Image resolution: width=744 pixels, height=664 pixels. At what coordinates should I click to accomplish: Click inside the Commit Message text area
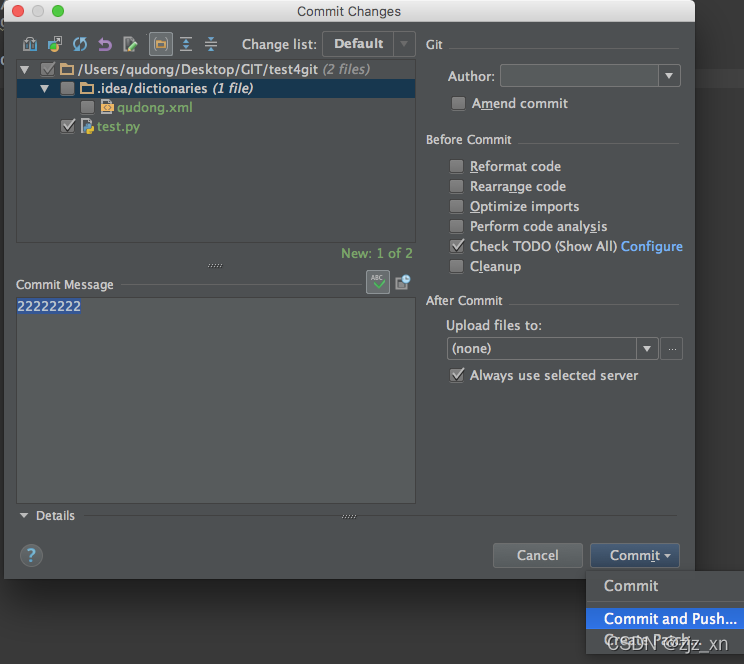(x=216, y=401)
